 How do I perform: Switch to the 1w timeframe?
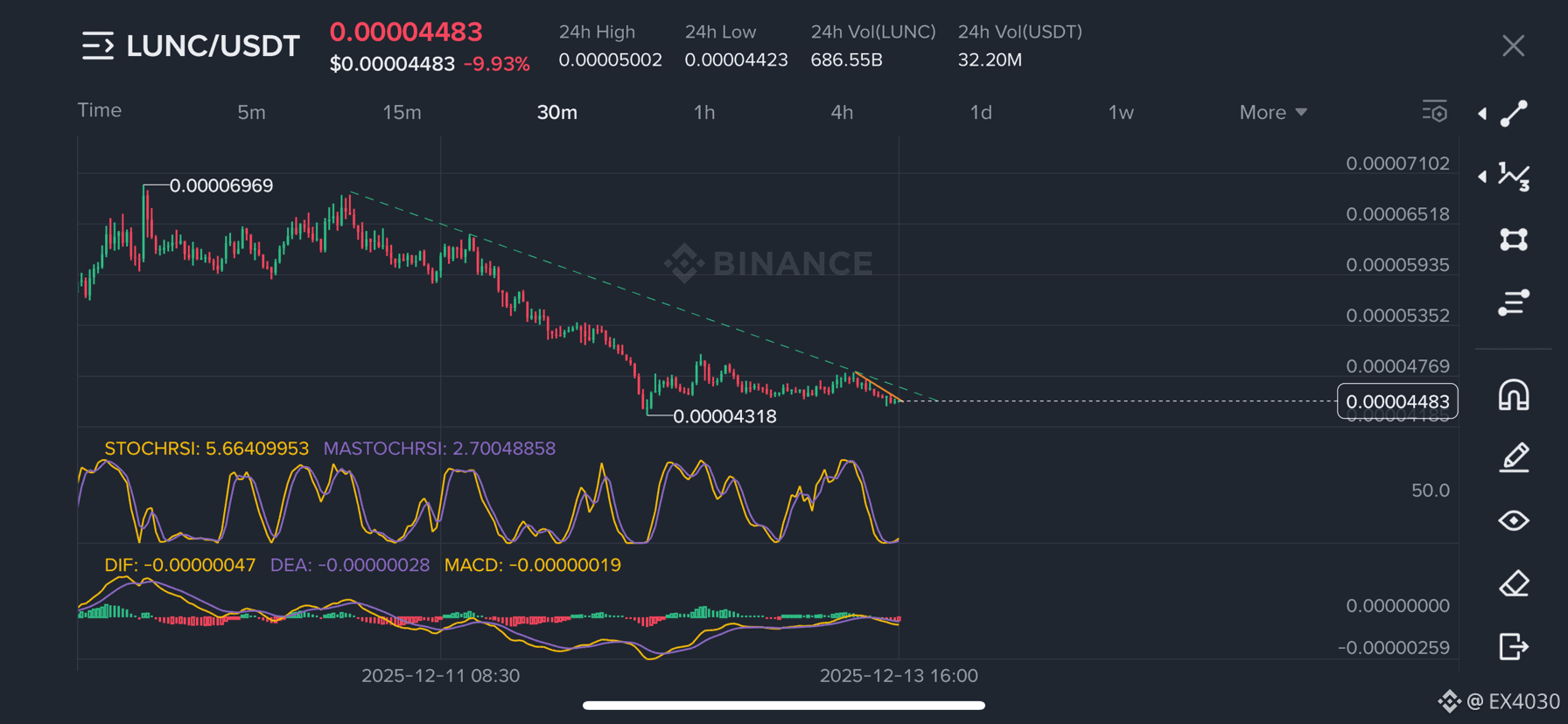[x=1121, y=113]
